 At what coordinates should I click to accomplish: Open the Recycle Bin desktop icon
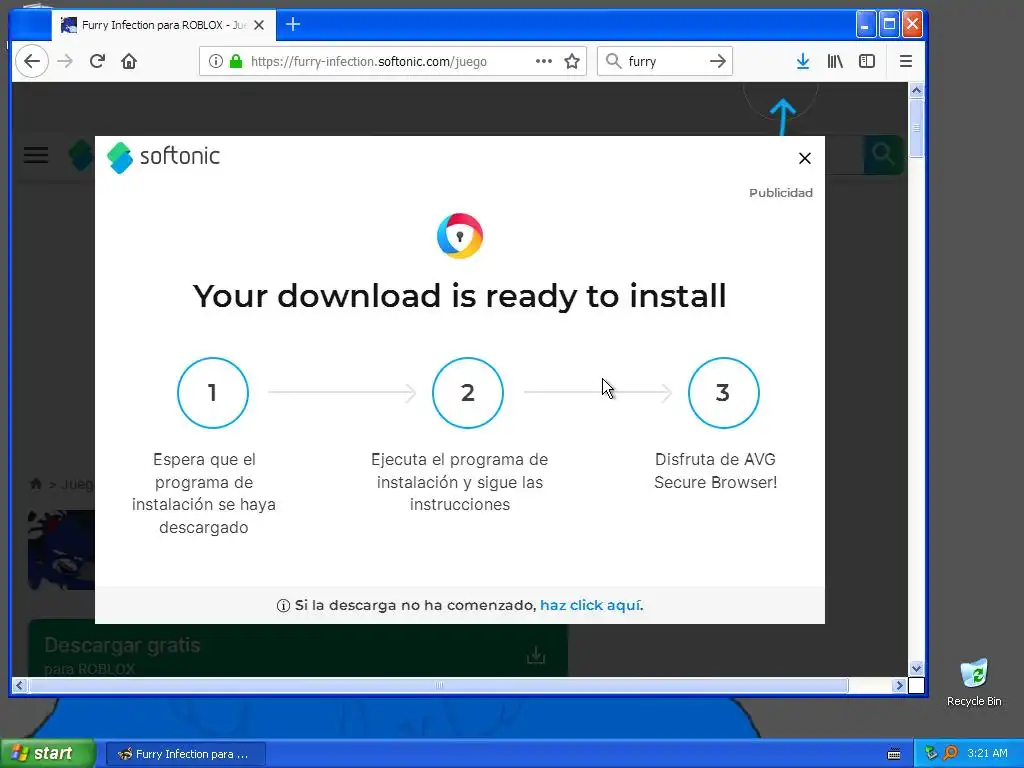pos(974,682)
